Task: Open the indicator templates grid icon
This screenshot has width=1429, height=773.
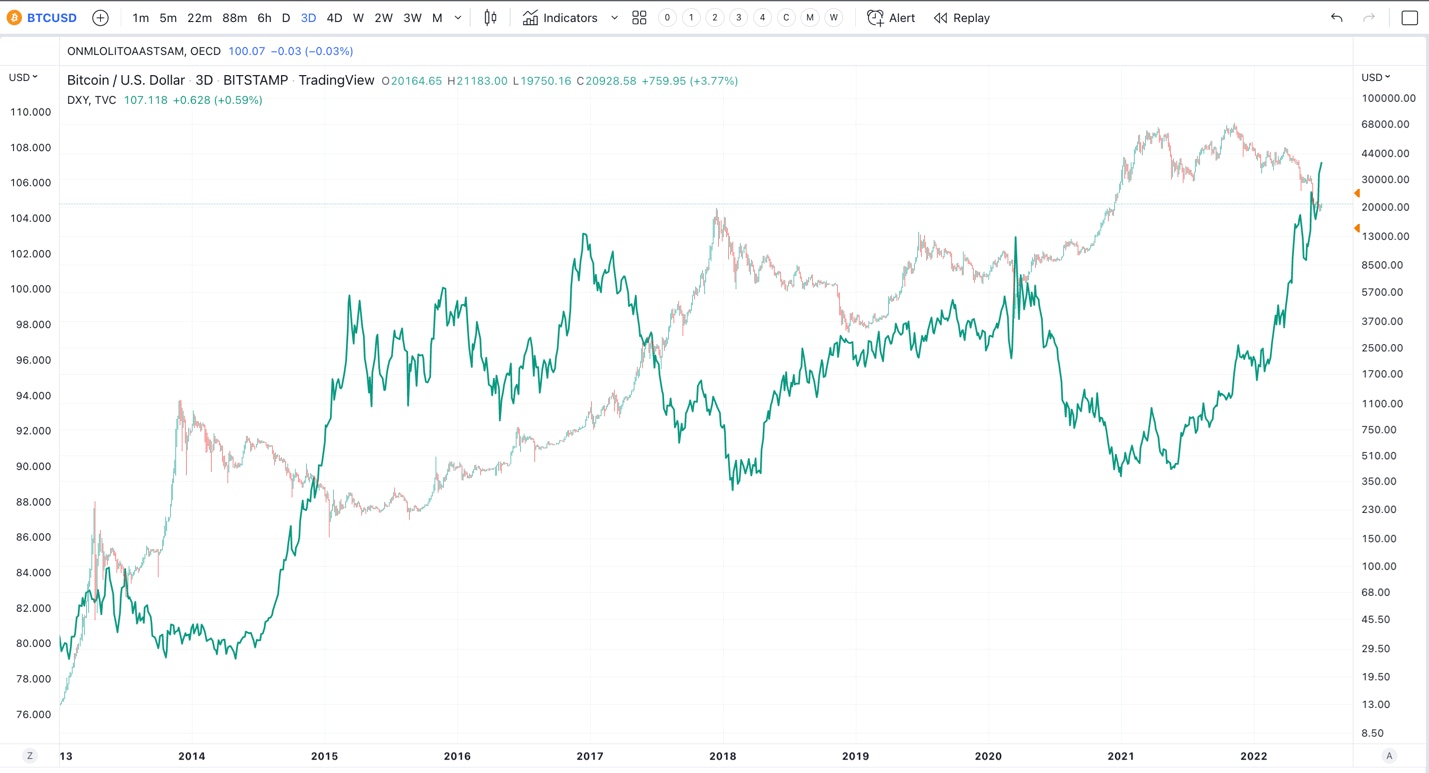Action: point(639,18)
